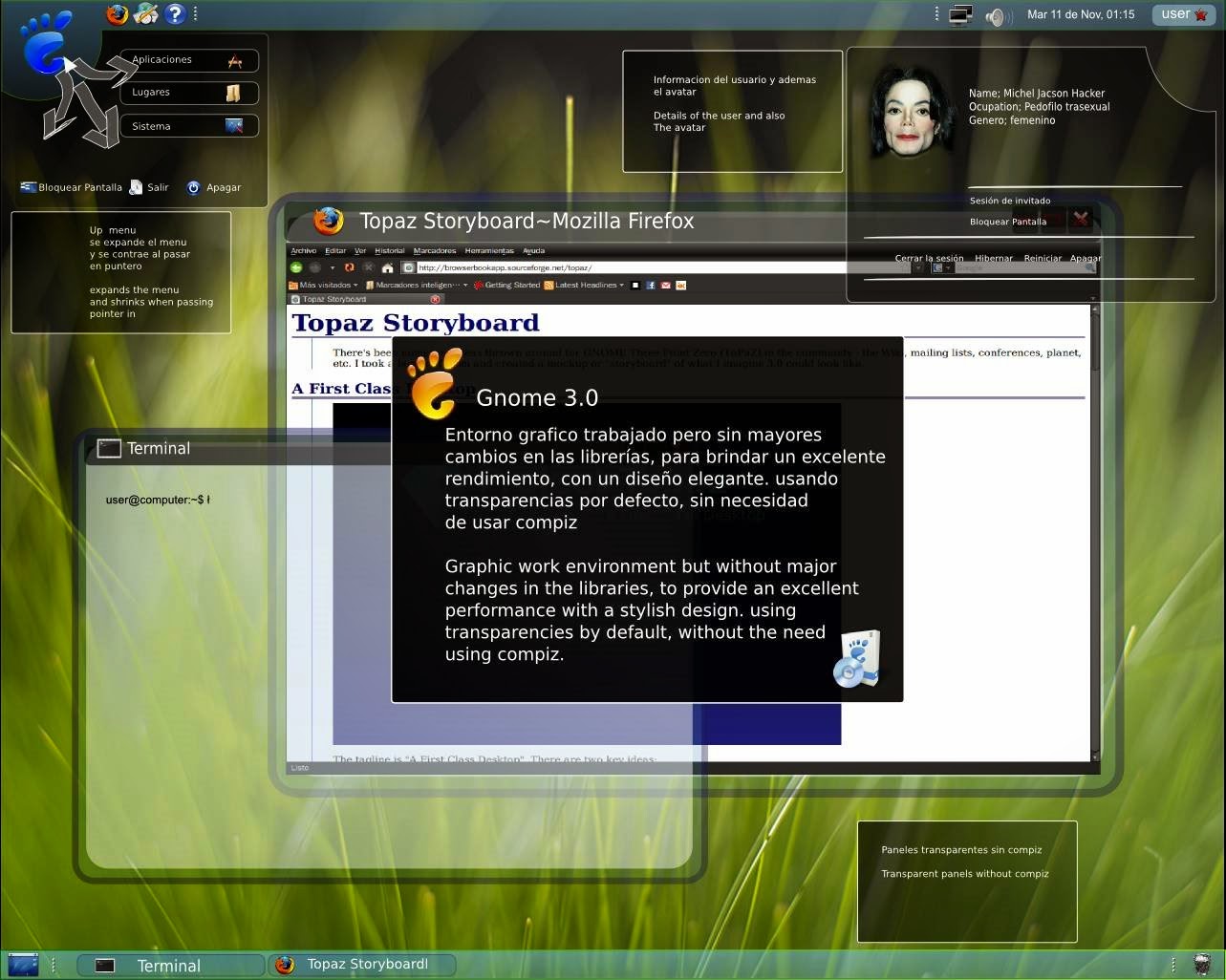Open the network monitors icon in top panel
Viewport: 1226px width, 980px height.
click(960, 15)
